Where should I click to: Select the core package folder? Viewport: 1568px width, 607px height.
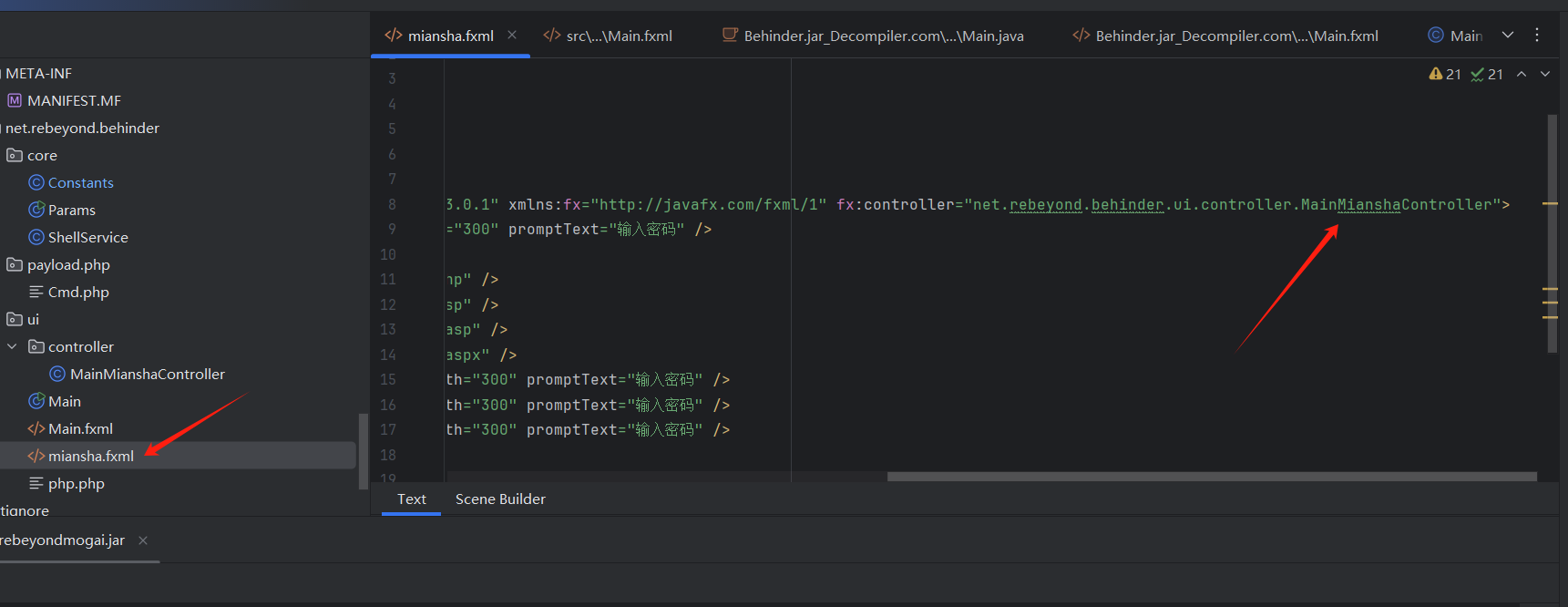(42, 155)
